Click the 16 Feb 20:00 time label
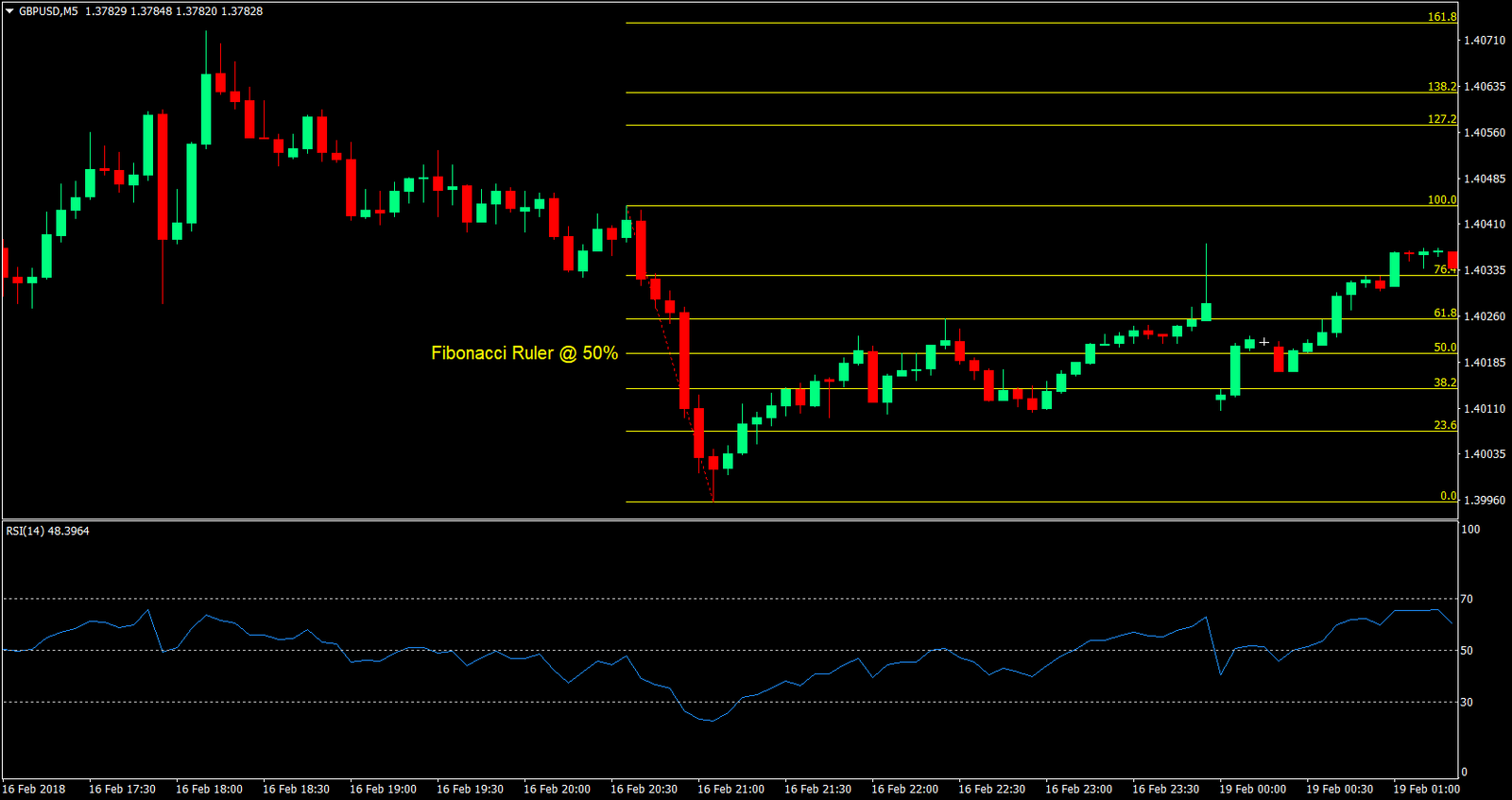This screenshot has width=1512, height=800. (557, 790)
